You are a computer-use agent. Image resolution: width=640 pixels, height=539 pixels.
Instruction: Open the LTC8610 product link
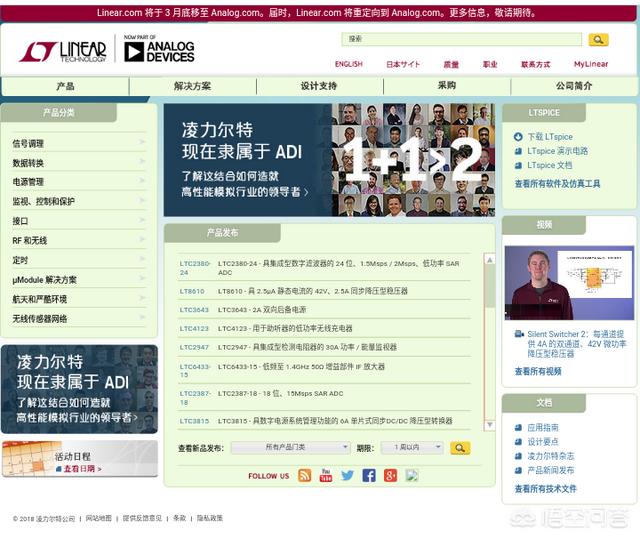point(192,291)
